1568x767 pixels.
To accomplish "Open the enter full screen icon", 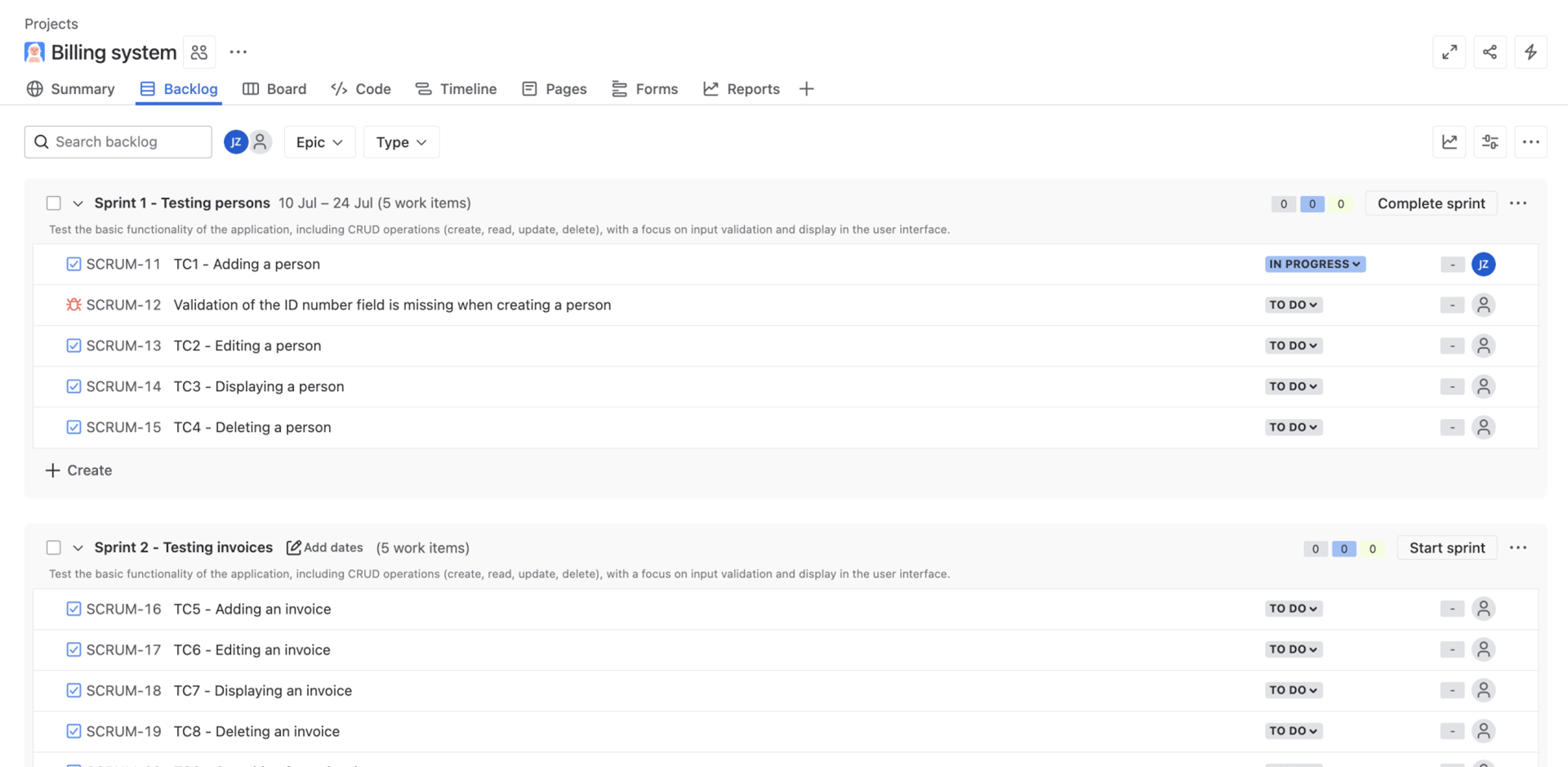I will pyautogui.click(x=1450, y=51).
